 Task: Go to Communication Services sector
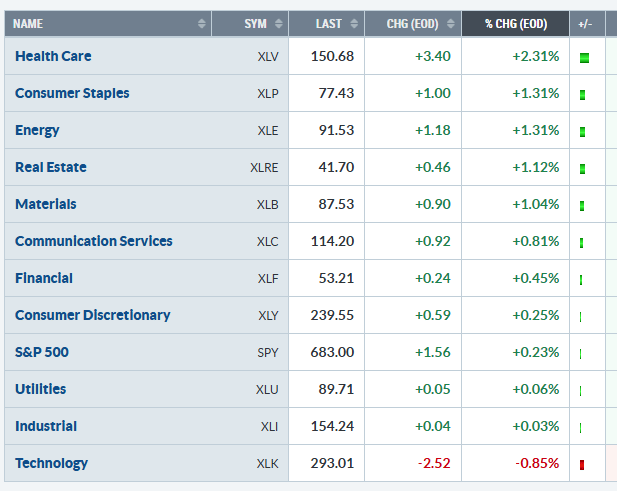pyautogui.click(x=93, y=241)
